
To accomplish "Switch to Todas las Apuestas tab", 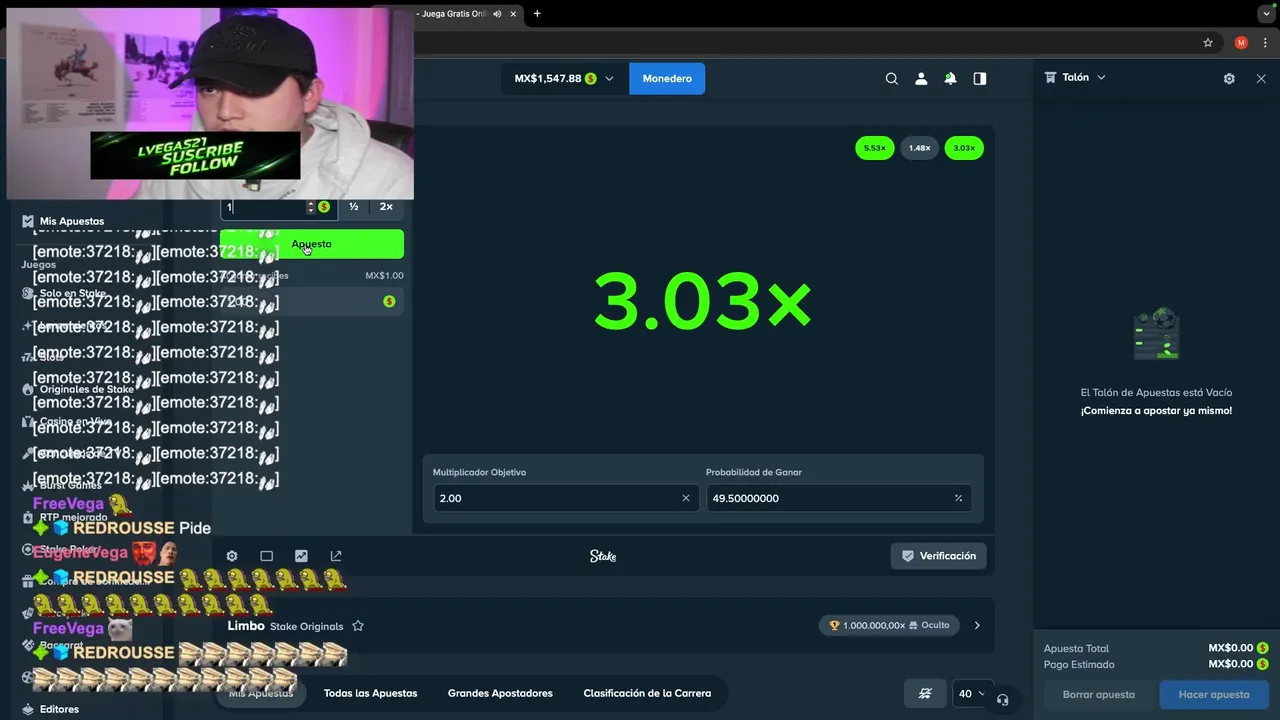I will pos(370,693).
